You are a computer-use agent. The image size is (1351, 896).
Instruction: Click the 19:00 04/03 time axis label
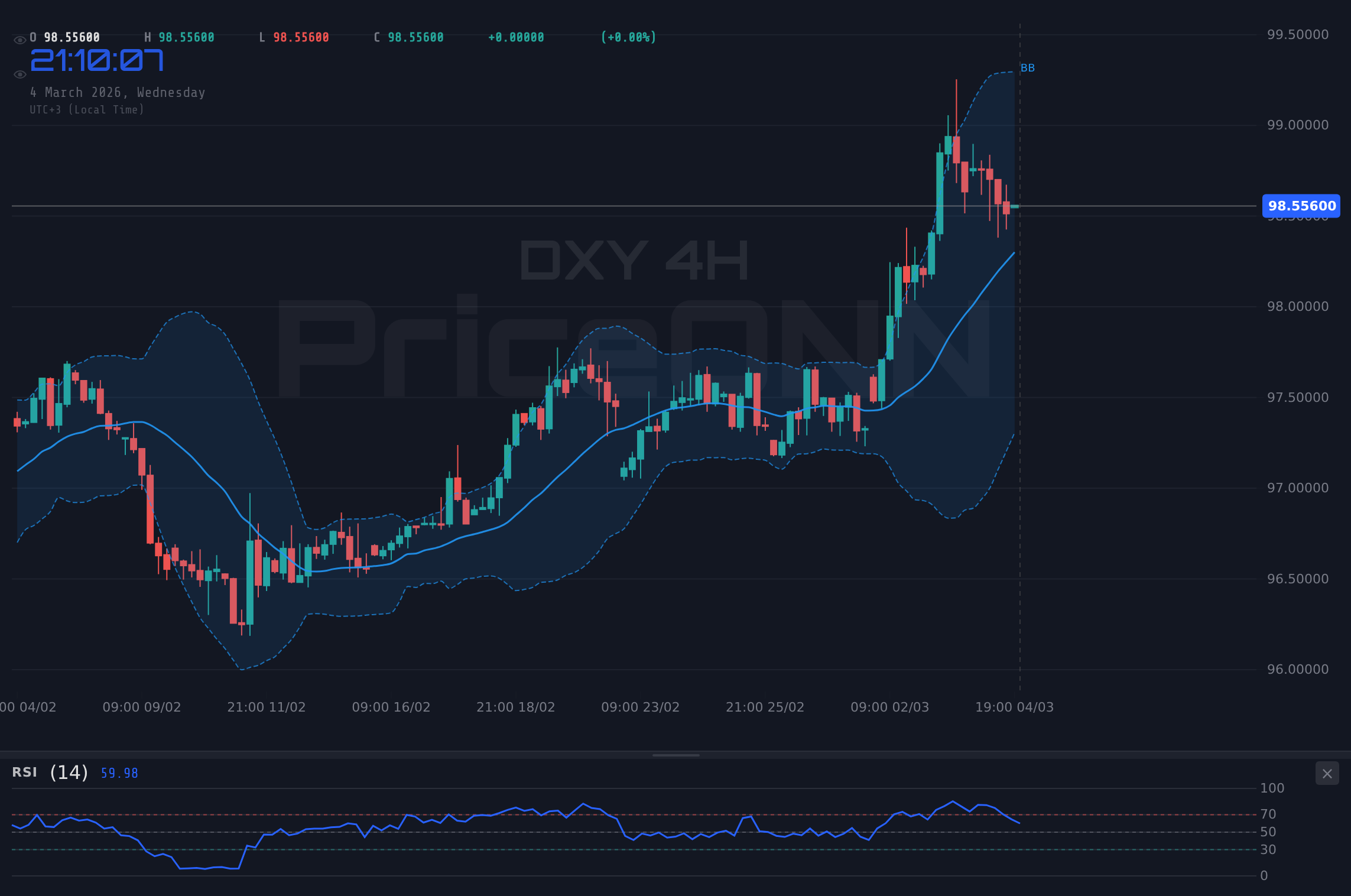coord(1015,706)
